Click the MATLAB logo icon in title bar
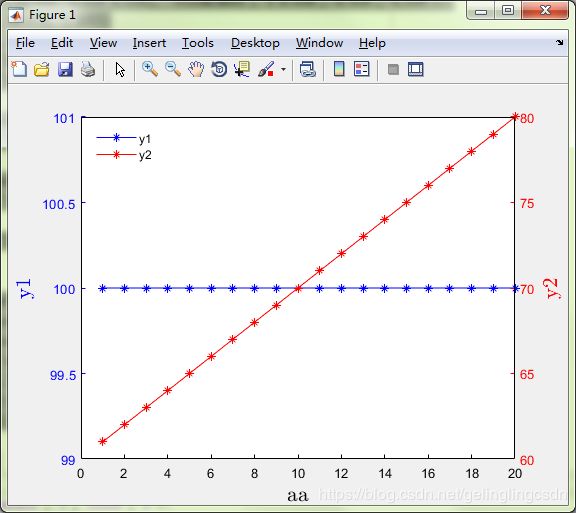This screenshot has width=576, height=513. [x=16, y=15]
